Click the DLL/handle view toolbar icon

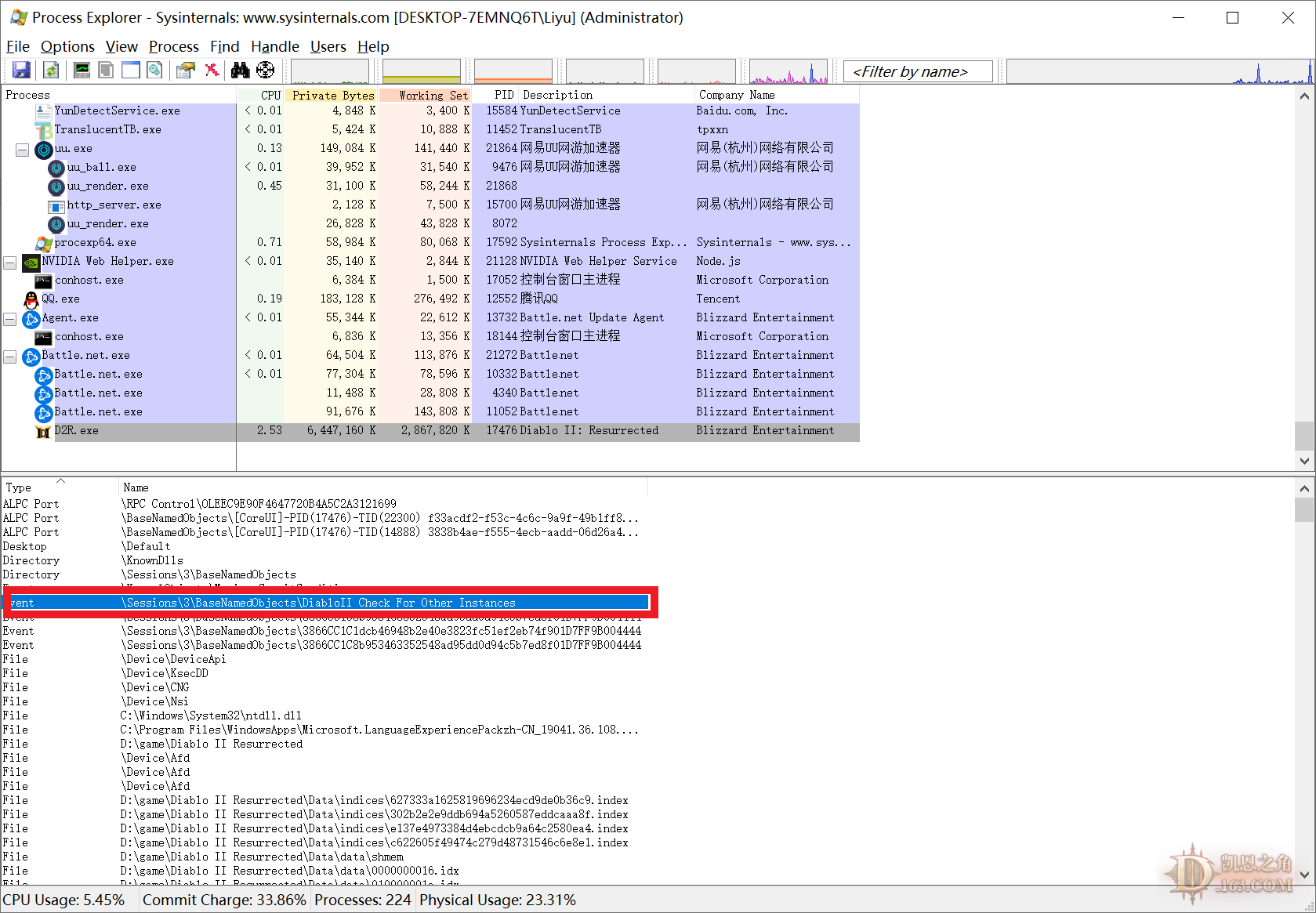tap(155, 71)
